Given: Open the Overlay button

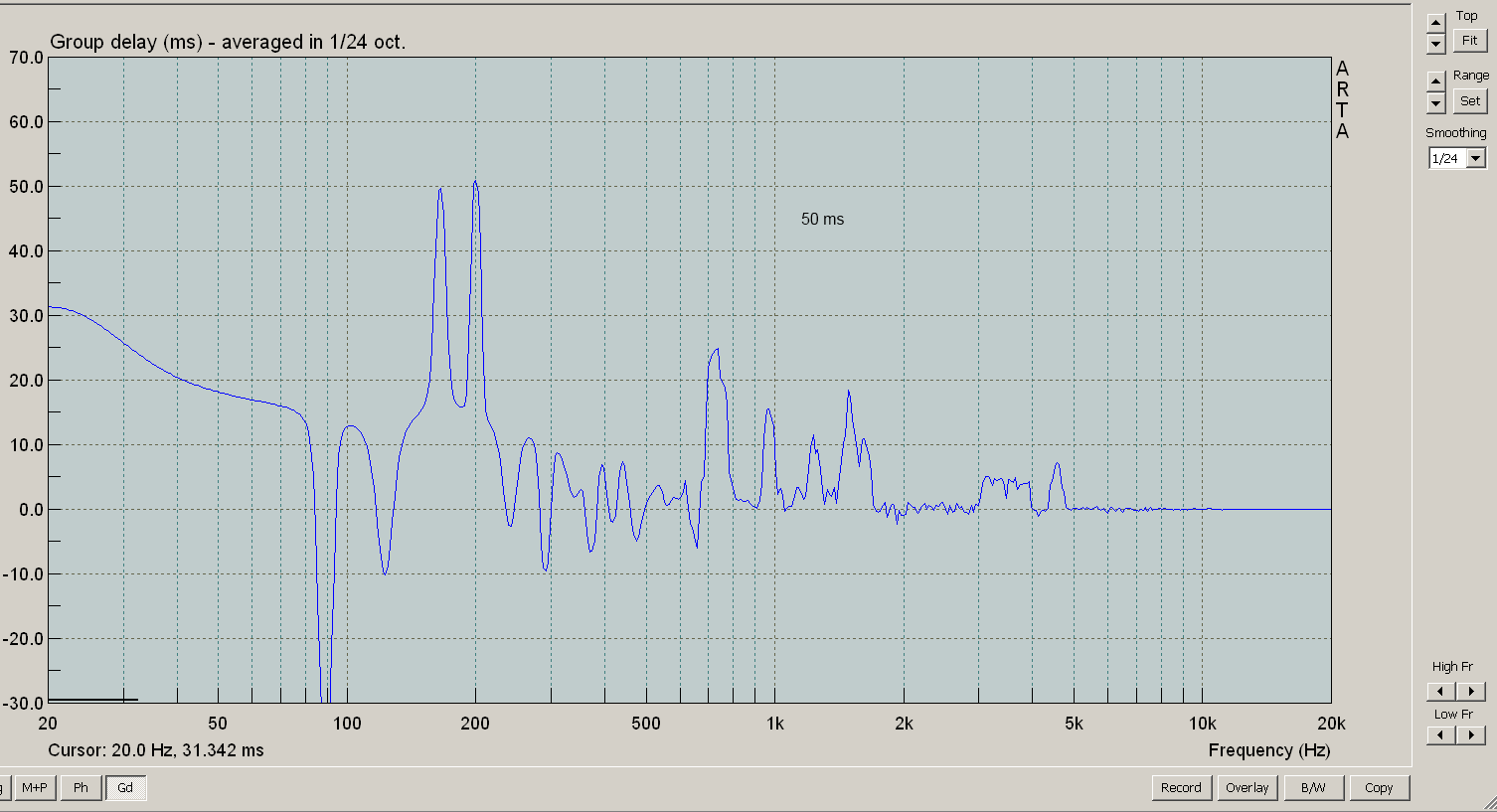Looking at the screenshot, I should click(1247, 788).
